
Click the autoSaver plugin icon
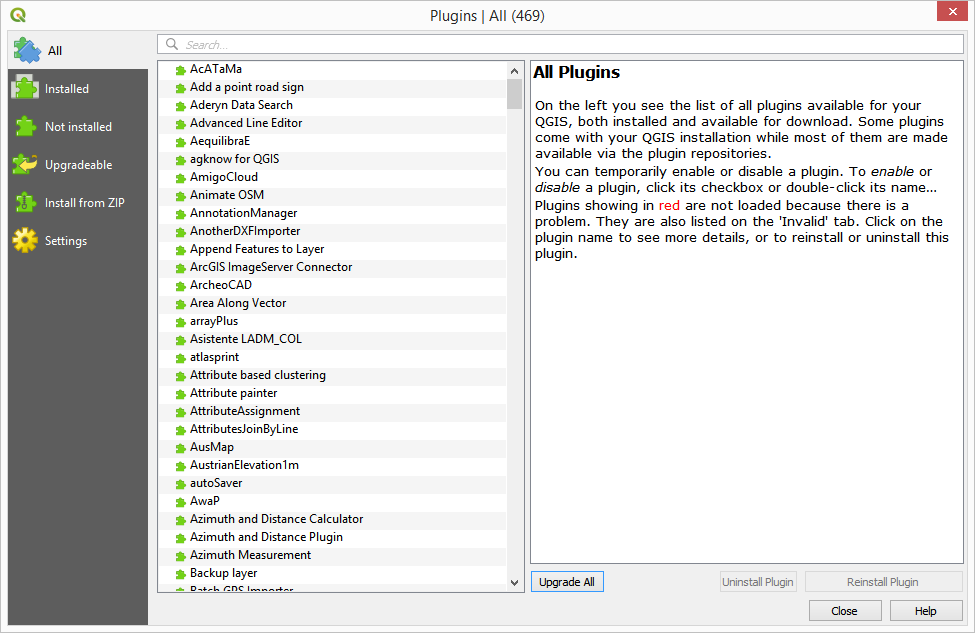tap(180, 485)
